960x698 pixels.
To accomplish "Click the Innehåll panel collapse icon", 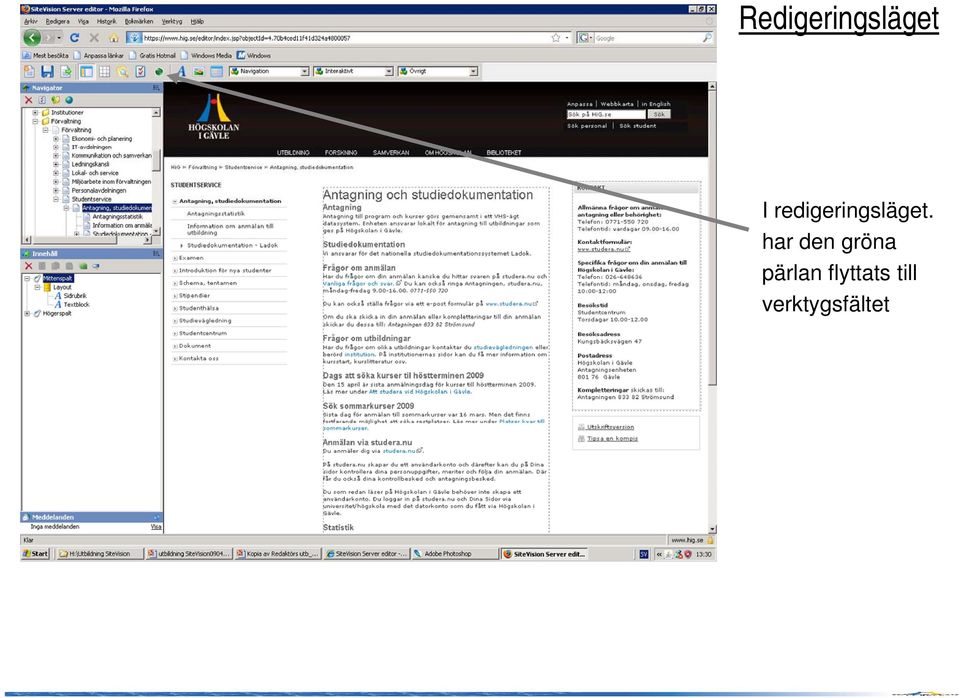I will (156, 253).
